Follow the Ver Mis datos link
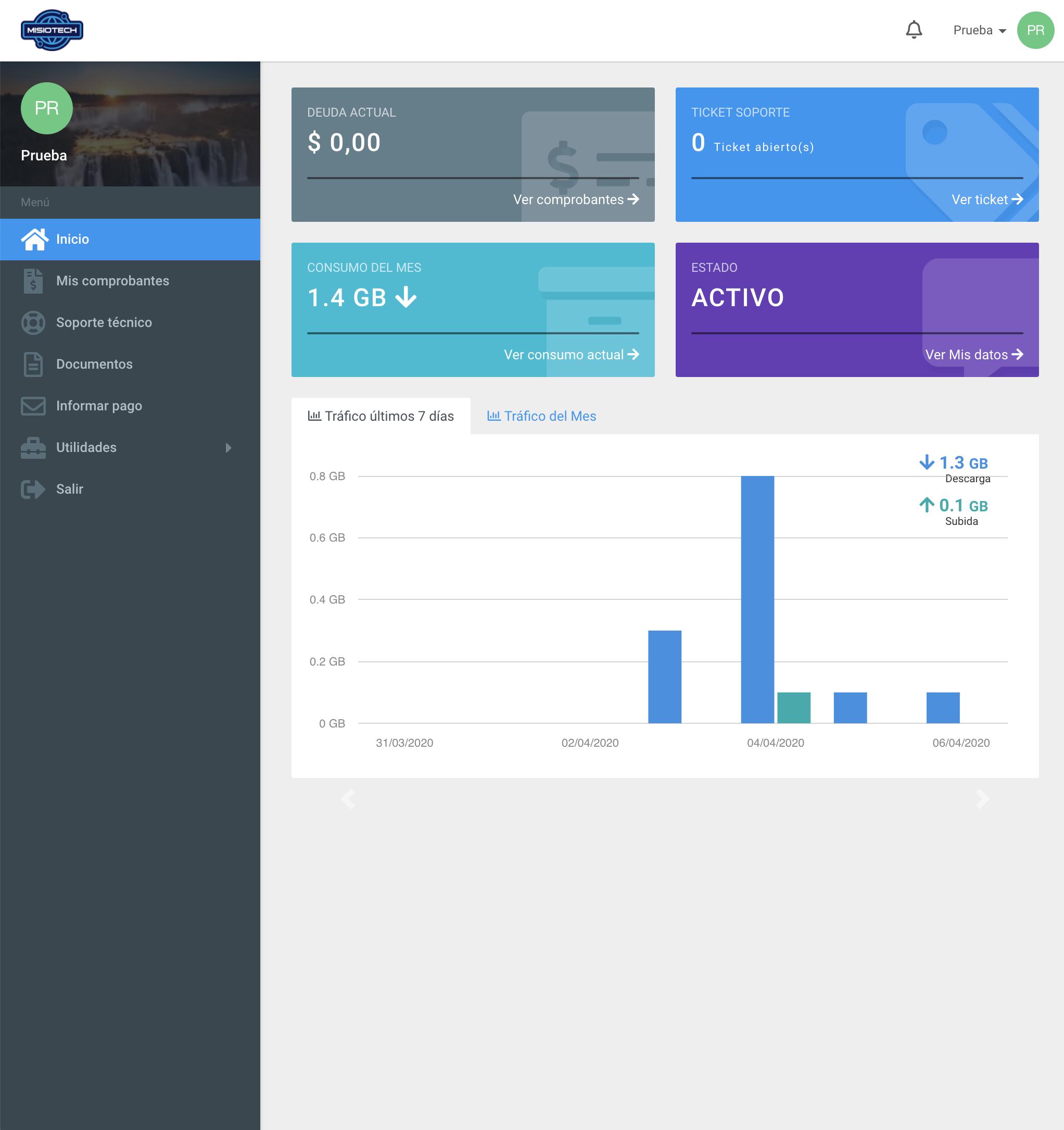This screenshot has width=1064, height=1130. pos(974,355)
